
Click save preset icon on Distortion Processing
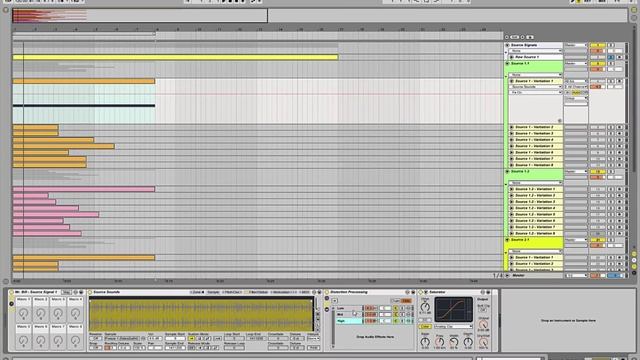tap(412, 292)
